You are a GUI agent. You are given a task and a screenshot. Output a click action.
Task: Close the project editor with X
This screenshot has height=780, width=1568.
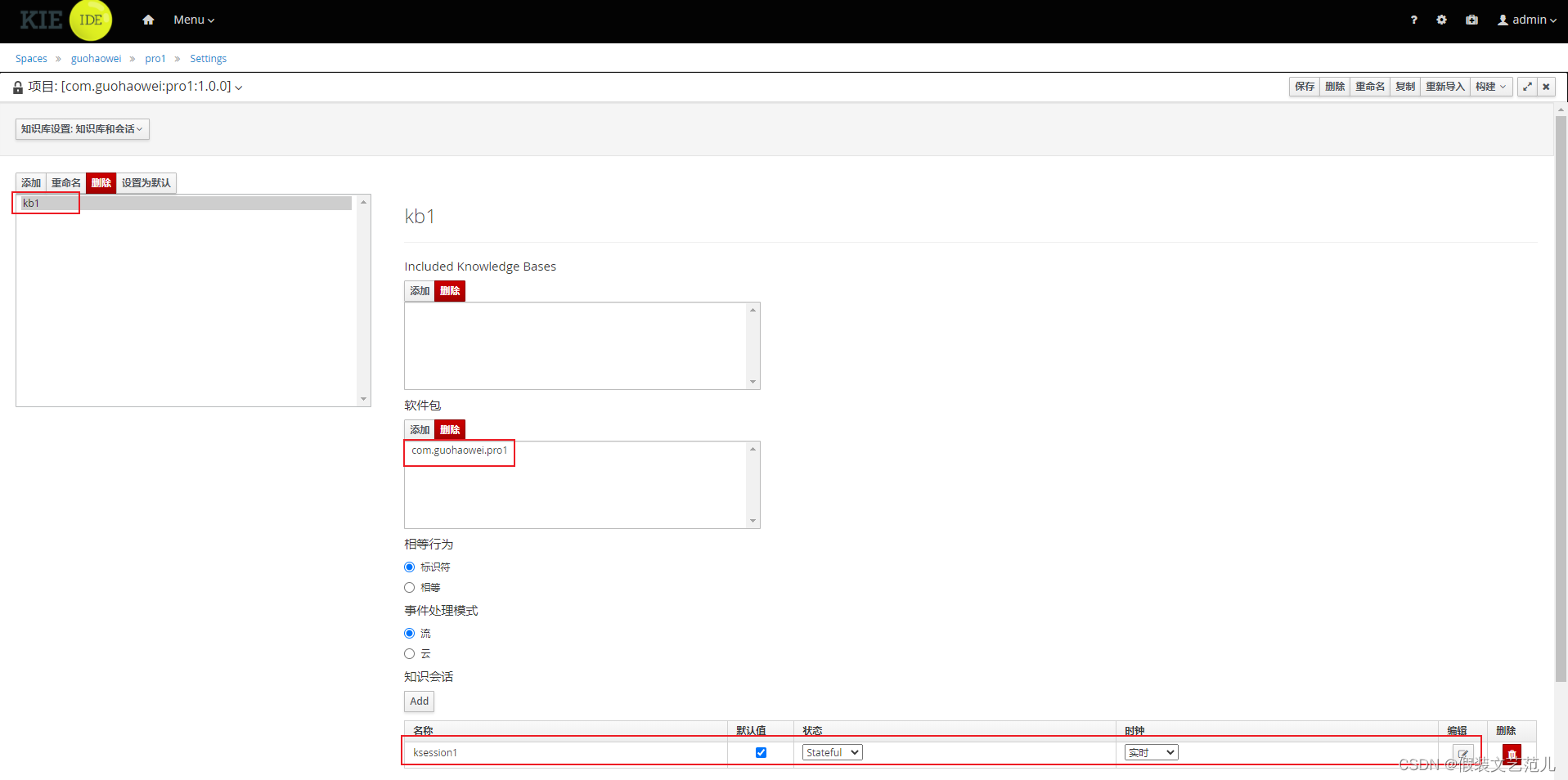click(1546, 87)
